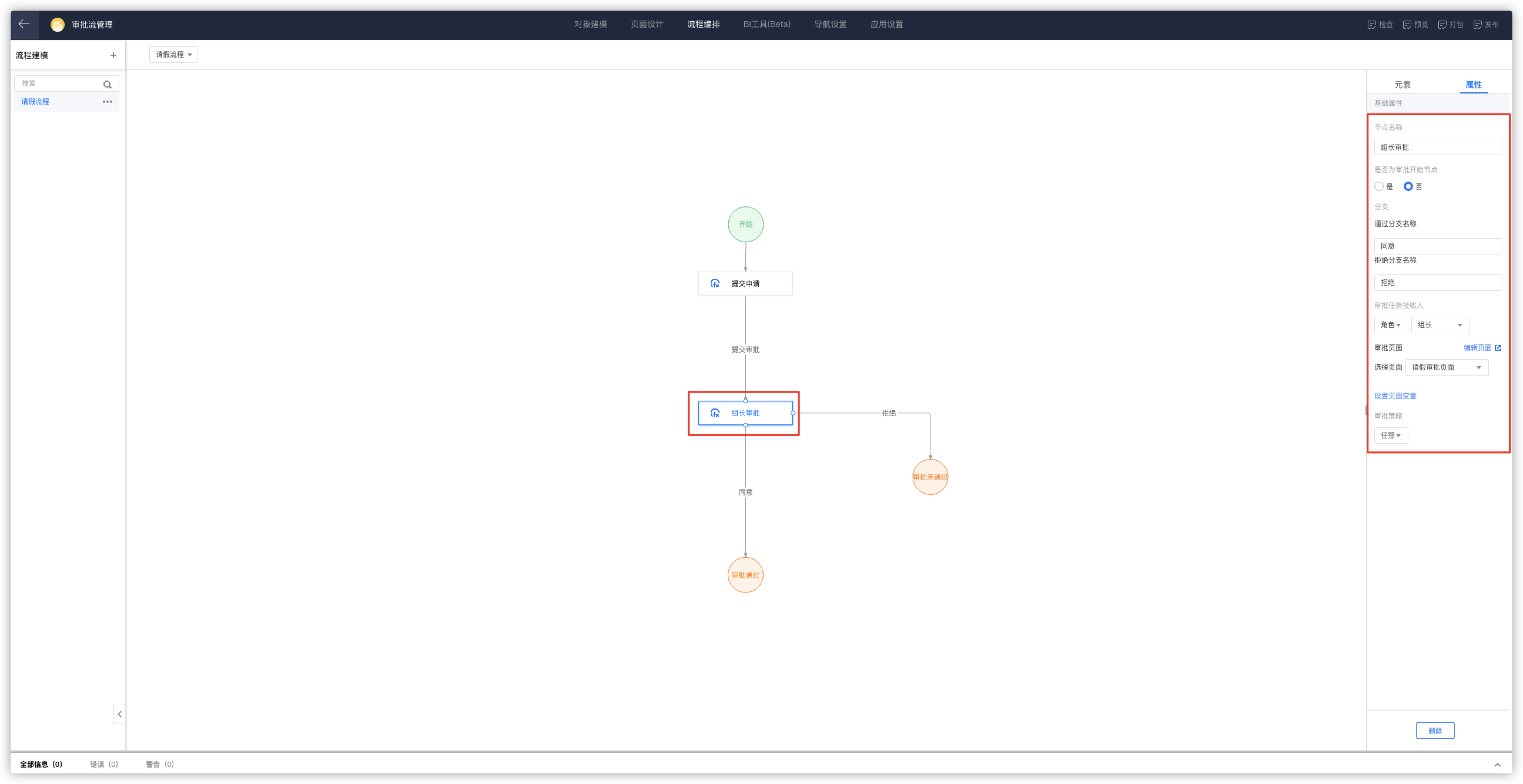Click the 拒绝 edge label on canvas
The width and height of the screenshot is (1523, 784).
(889, 413)
